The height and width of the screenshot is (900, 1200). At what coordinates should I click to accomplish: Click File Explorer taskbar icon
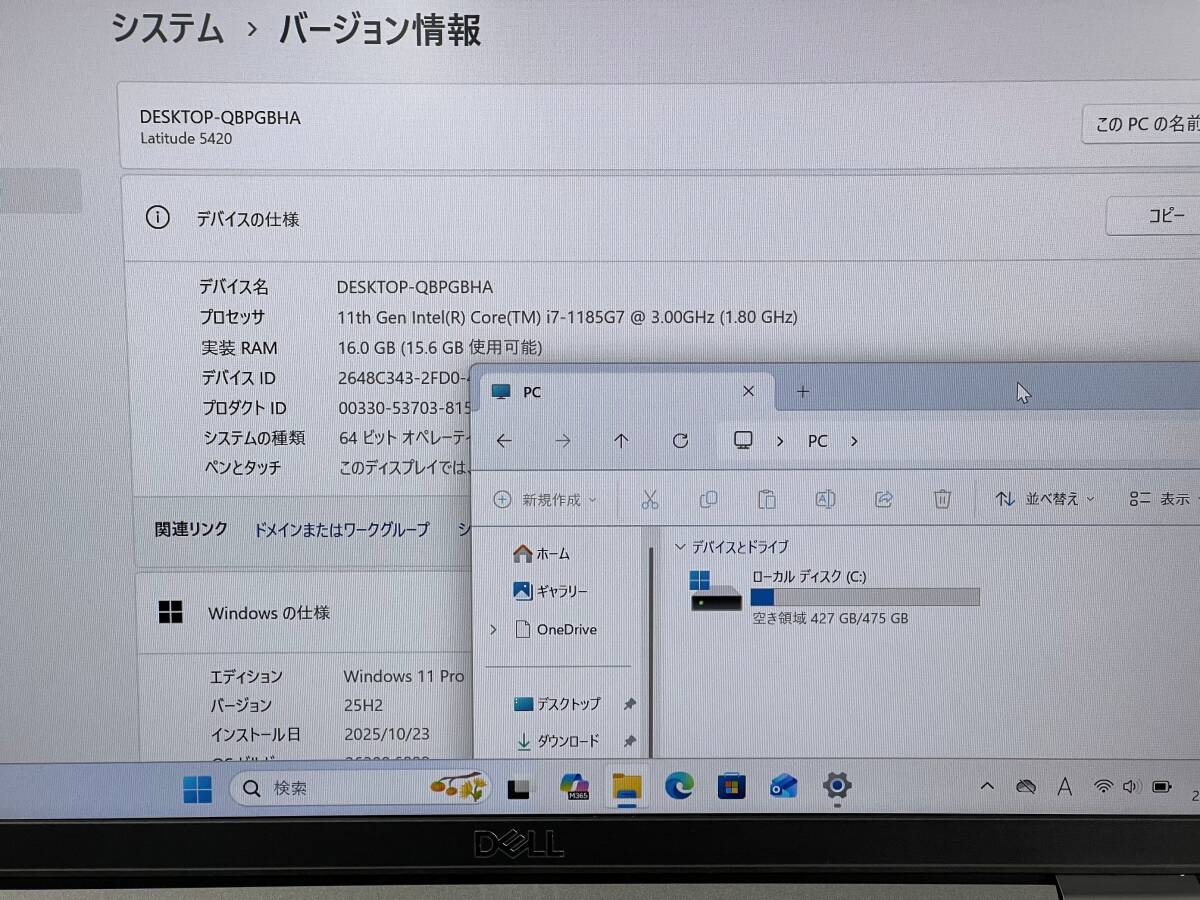click(627, 787)
